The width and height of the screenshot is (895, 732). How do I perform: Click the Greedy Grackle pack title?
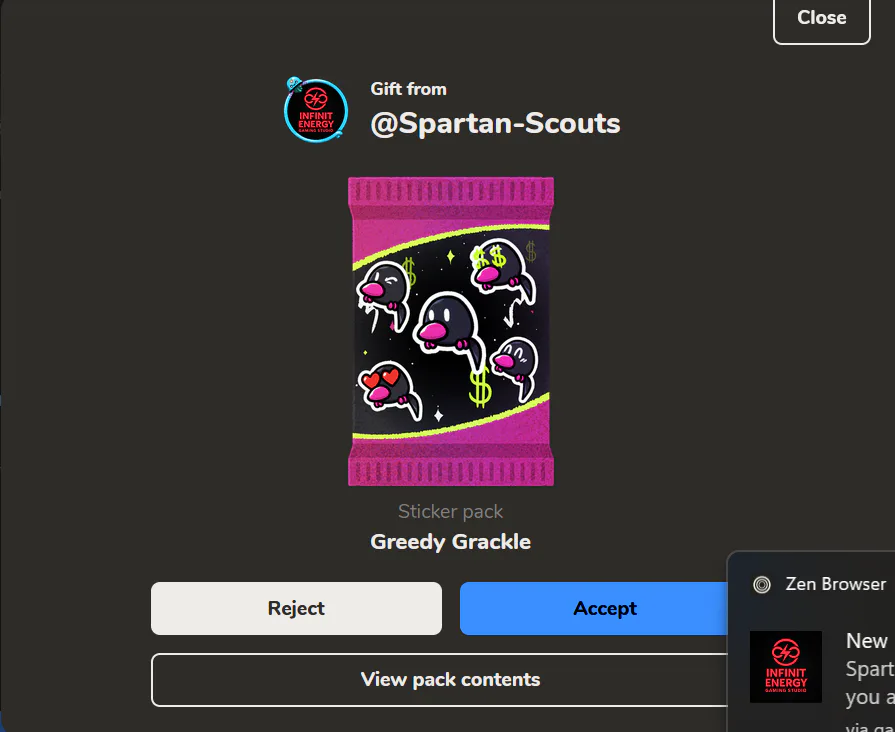[450, 541]
